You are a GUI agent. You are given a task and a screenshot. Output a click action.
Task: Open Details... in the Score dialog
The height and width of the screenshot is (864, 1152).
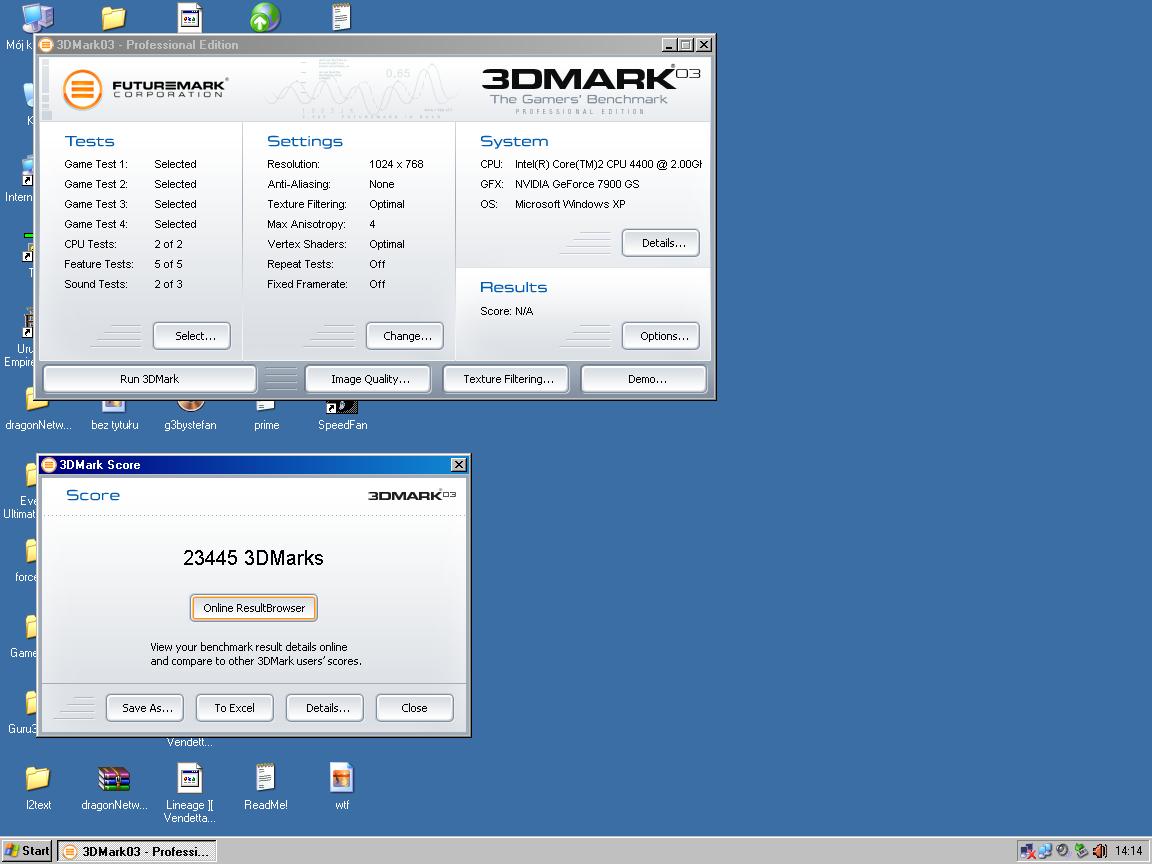[325, 708]
